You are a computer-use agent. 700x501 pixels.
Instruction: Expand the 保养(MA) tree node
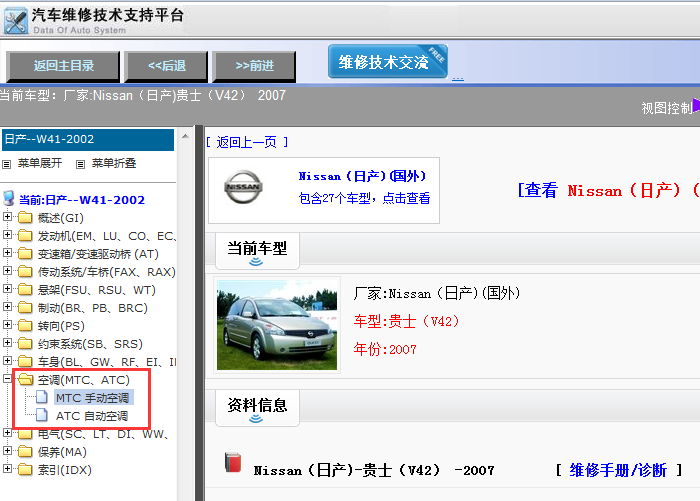7,451
